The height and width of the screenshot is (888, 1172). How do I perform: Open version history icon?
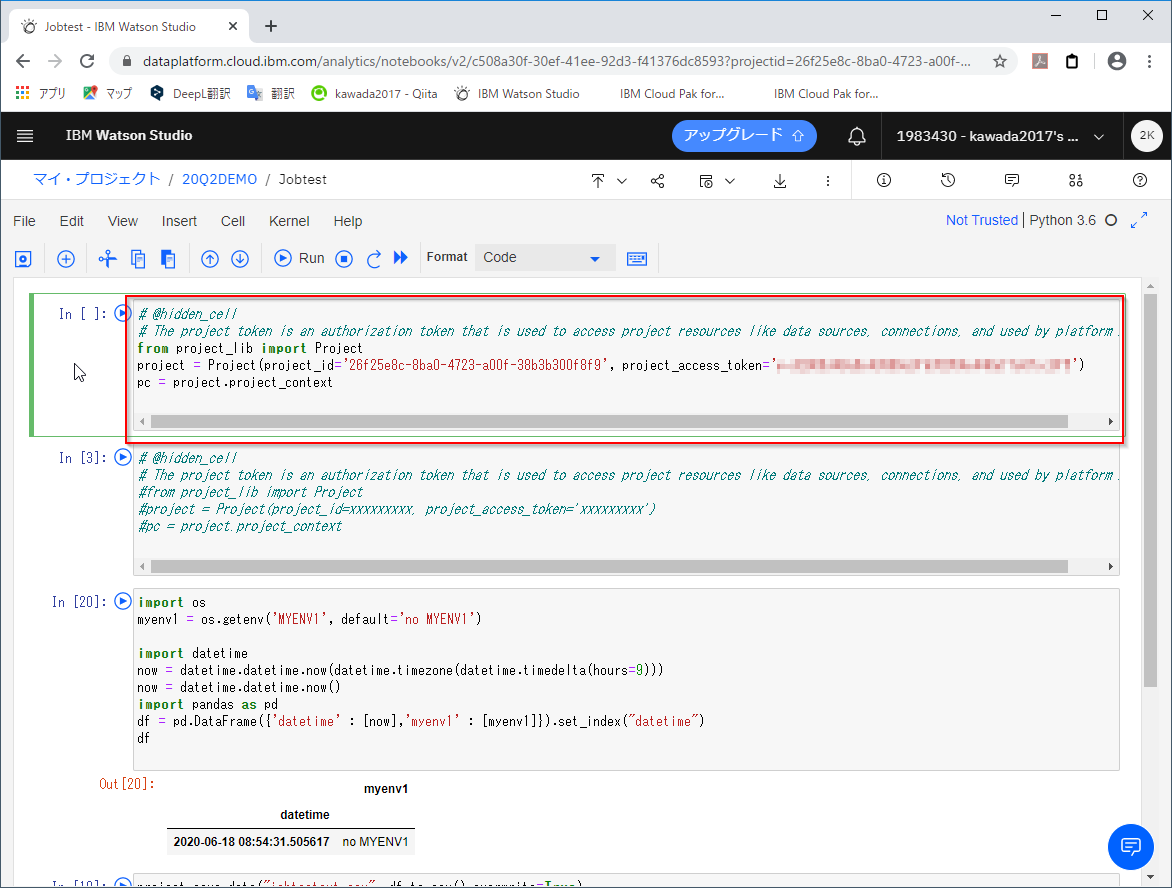pyautogui.click(x=948, y=180)
